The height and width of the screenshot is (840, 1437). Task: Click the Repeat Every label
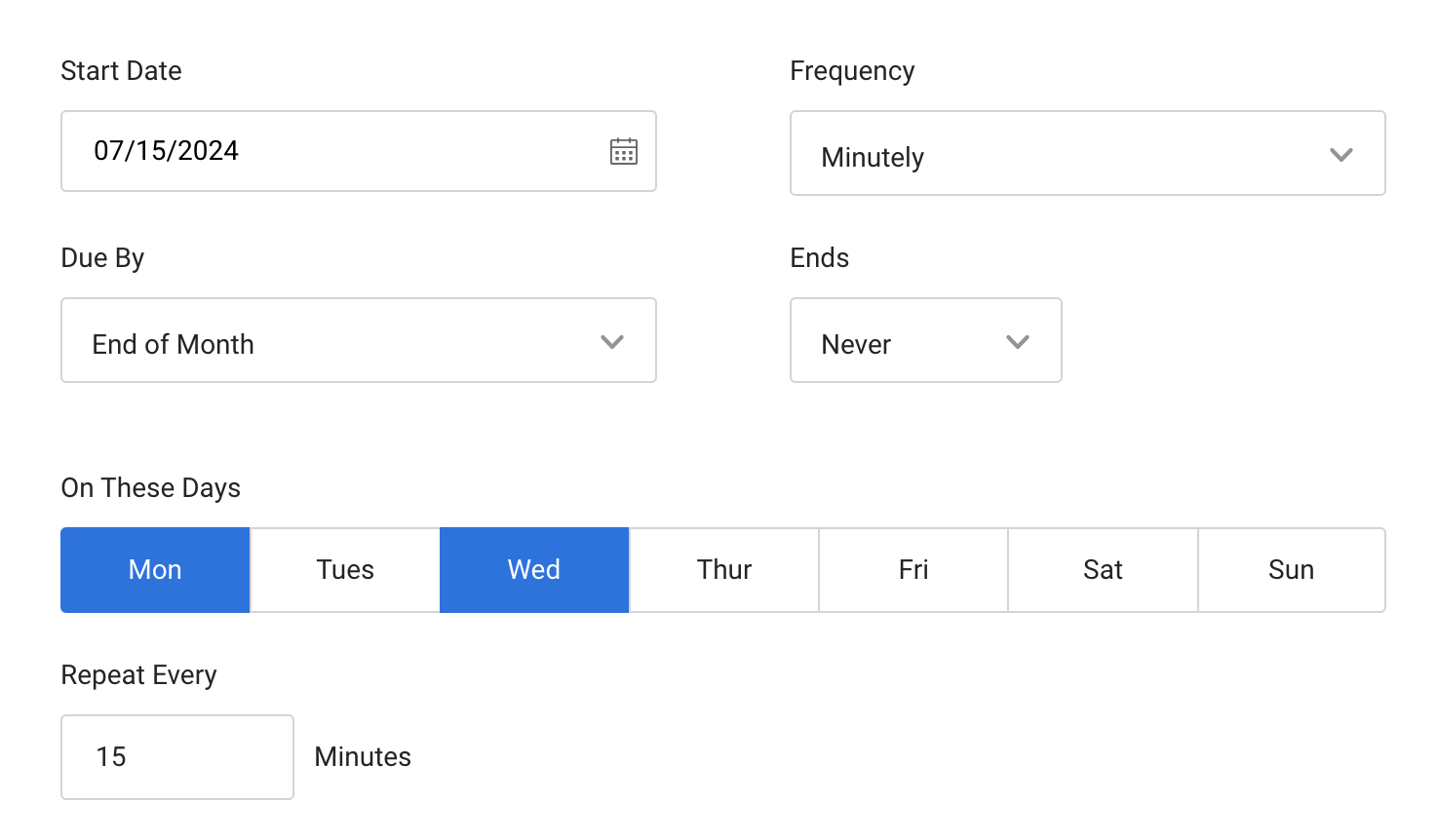[138, 675]
